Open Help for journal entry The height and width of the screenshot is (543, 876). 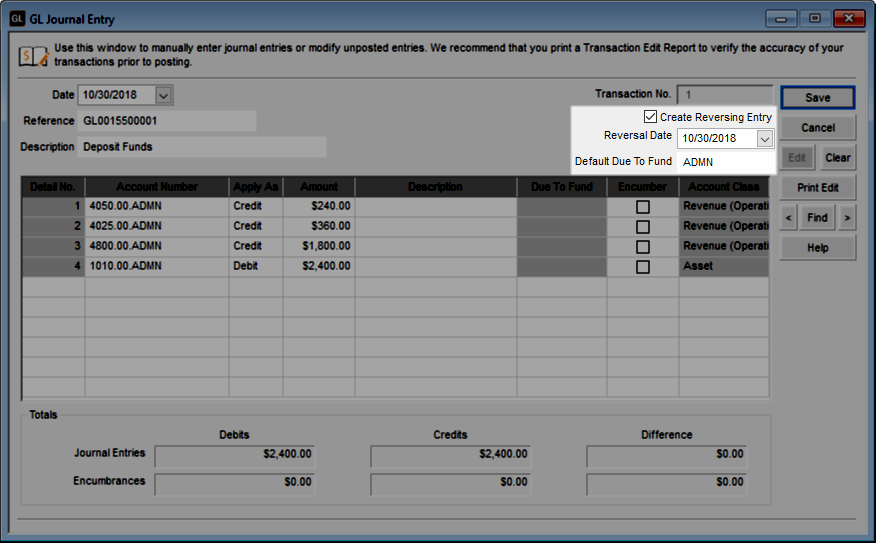click(817, 247)
